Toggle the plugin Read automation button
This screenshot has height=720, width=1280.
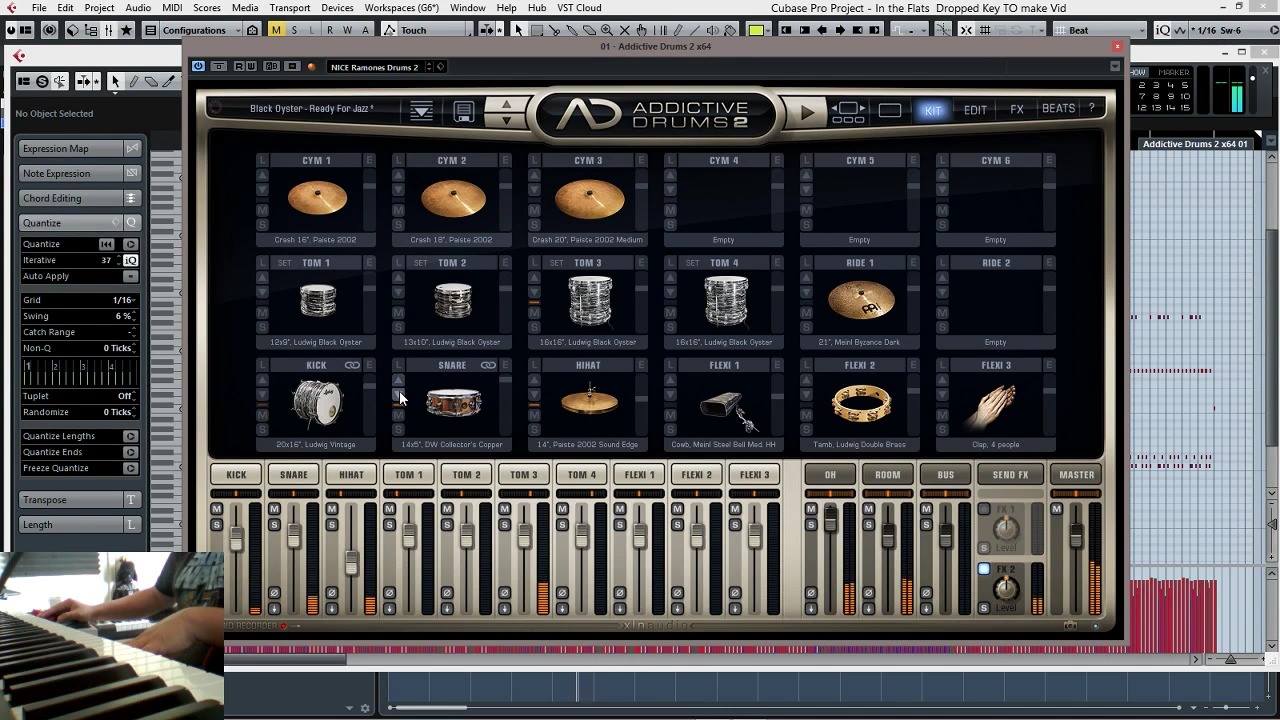(239, 67)
